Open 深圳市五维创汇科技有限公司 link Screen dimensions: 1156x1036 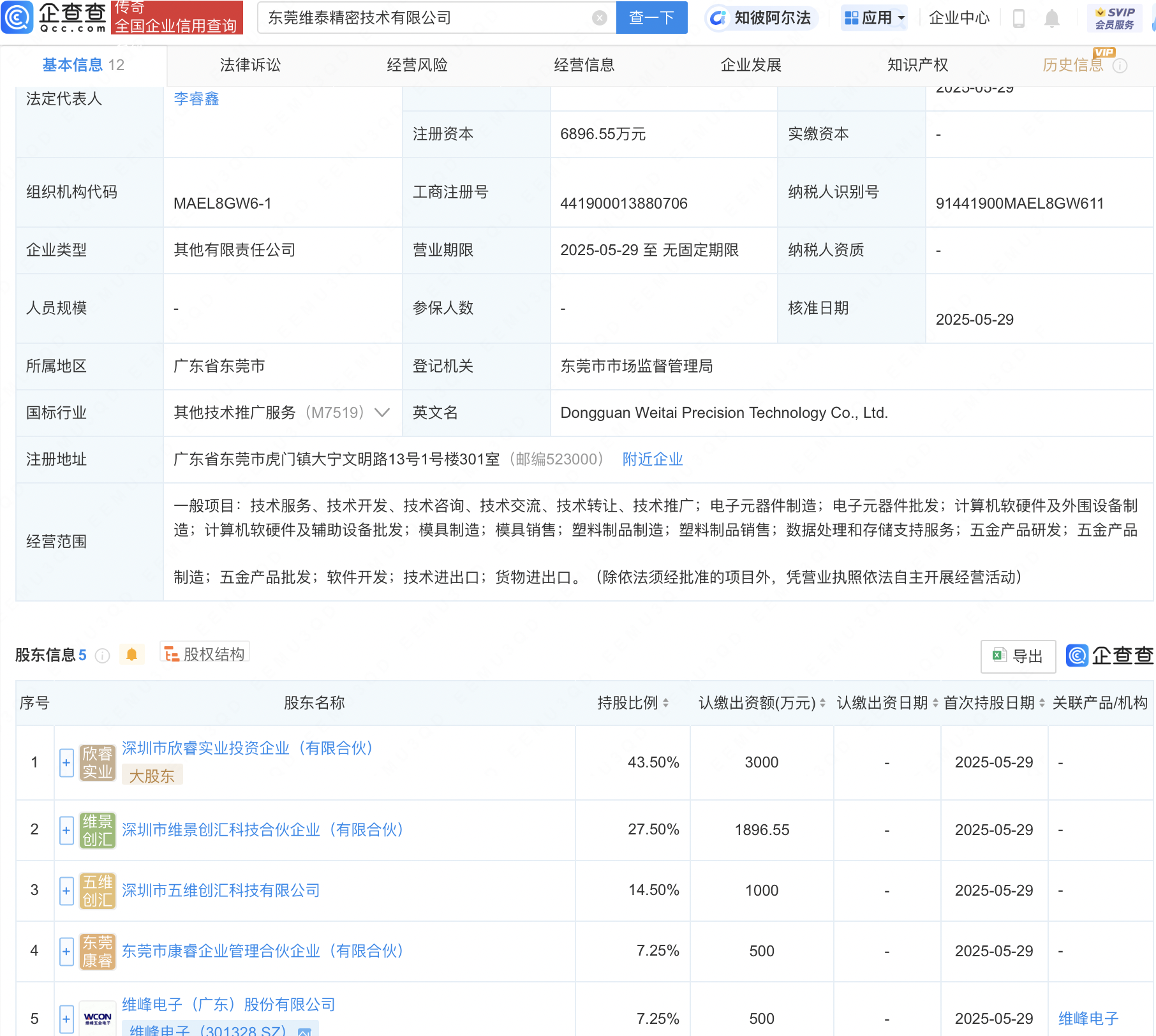(221, 891)
